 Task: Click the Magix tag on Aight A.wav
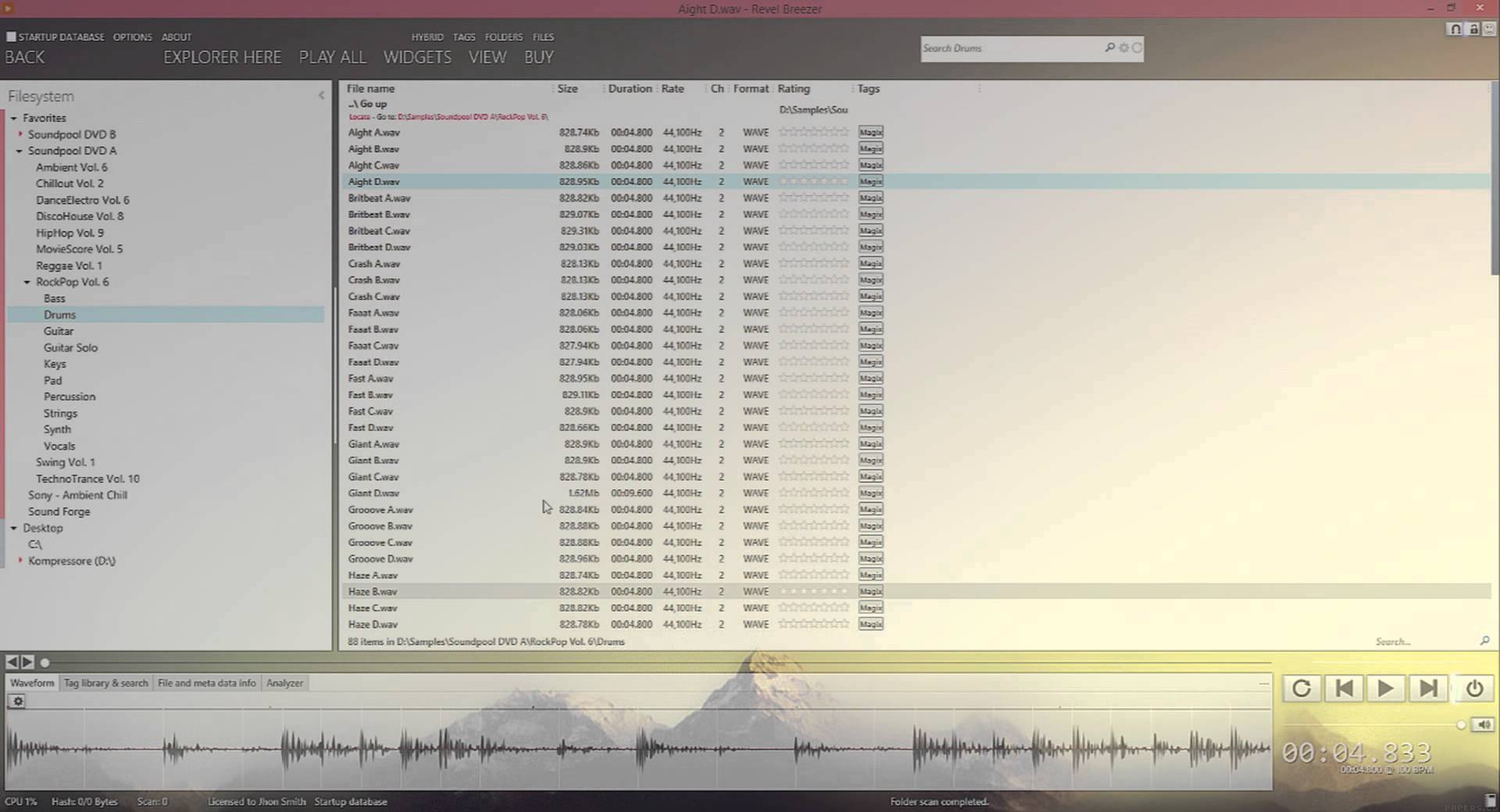click(870, 133)
